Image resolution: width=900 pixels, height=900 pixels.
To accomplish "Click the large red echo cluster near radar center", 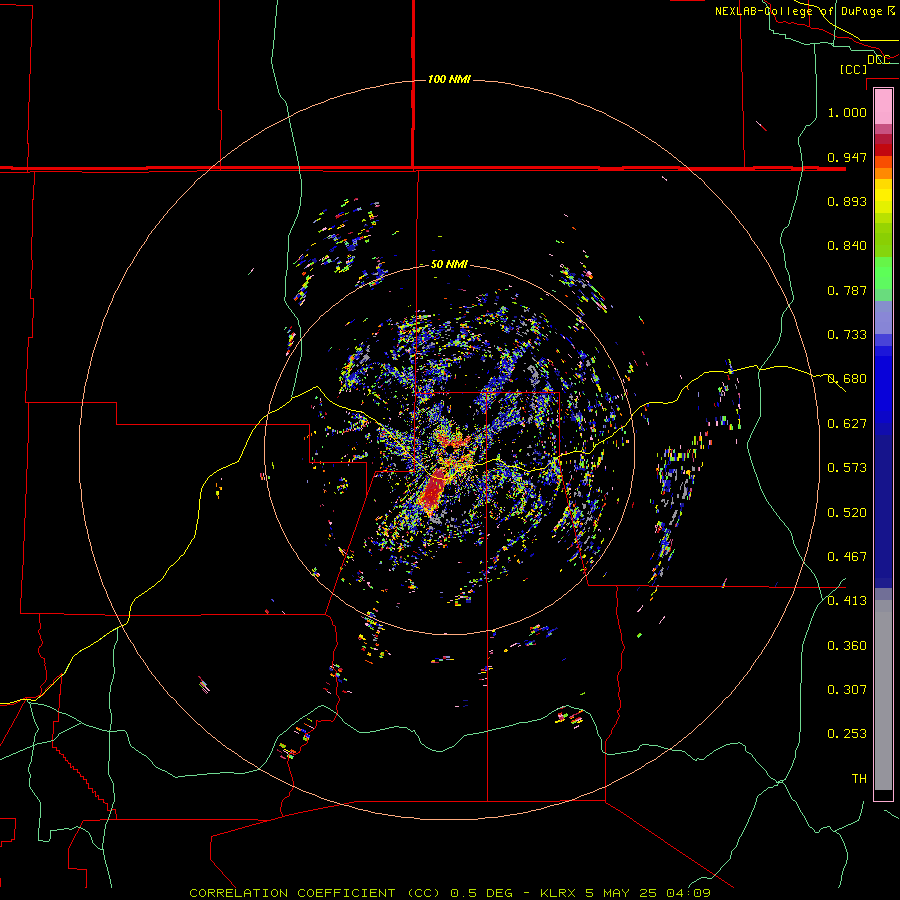I will coord(434,491).
